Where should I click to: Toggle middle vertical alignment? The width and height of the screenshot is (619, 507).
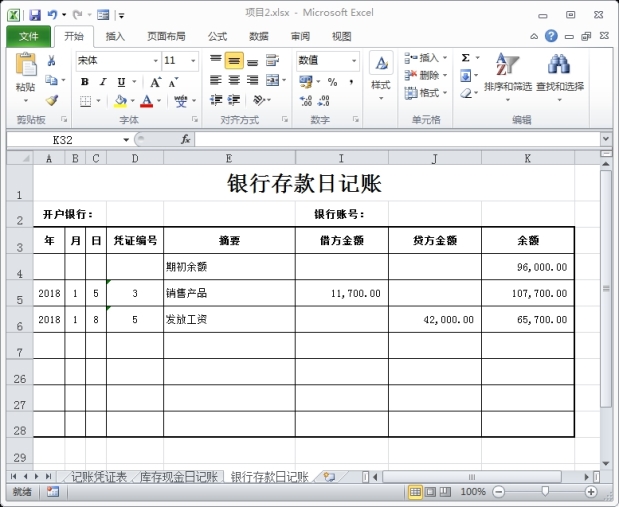[234, 60]
